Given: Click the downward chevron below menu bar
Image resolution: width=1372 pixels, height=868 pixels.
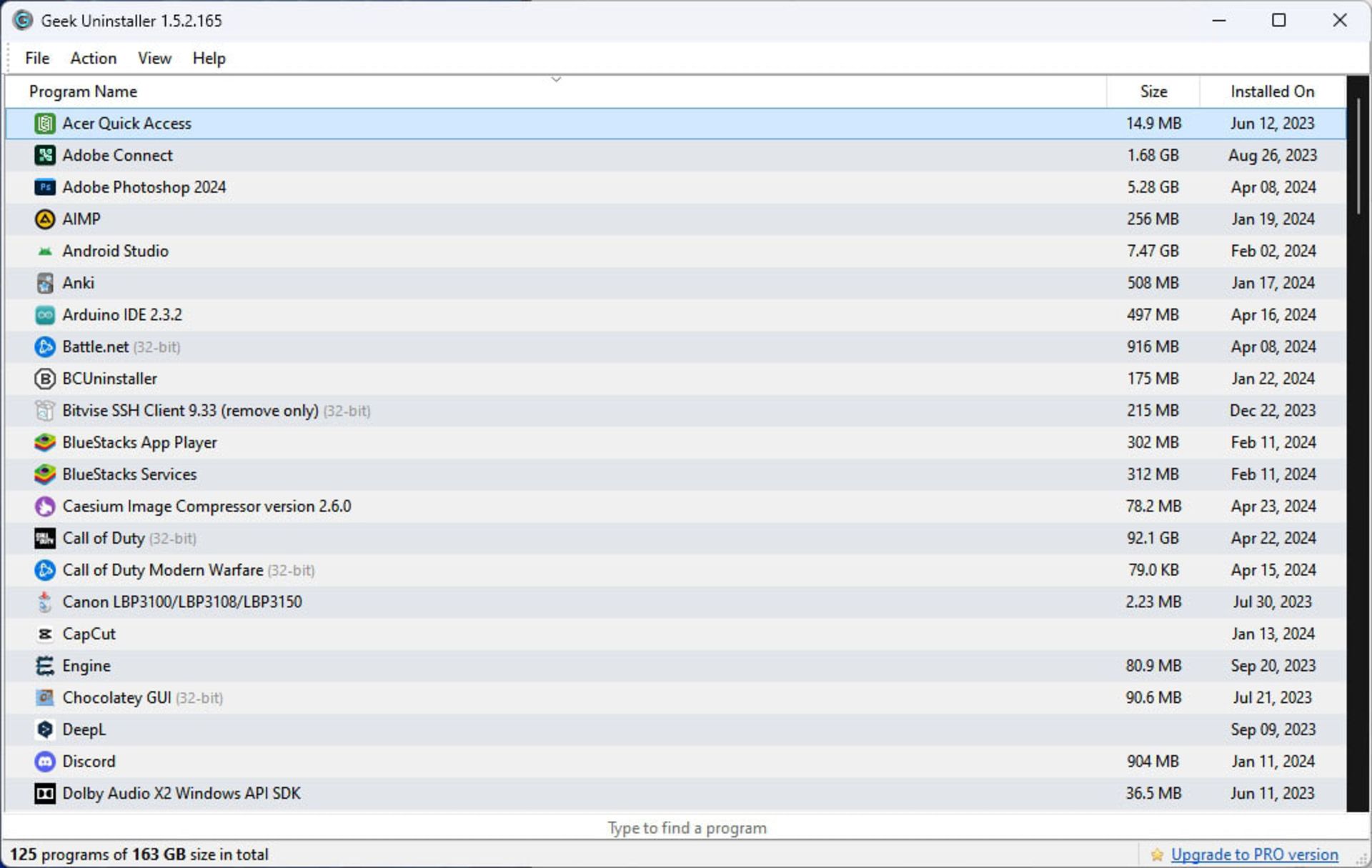Looking at the screenshot, I should [x=556, y=78].
